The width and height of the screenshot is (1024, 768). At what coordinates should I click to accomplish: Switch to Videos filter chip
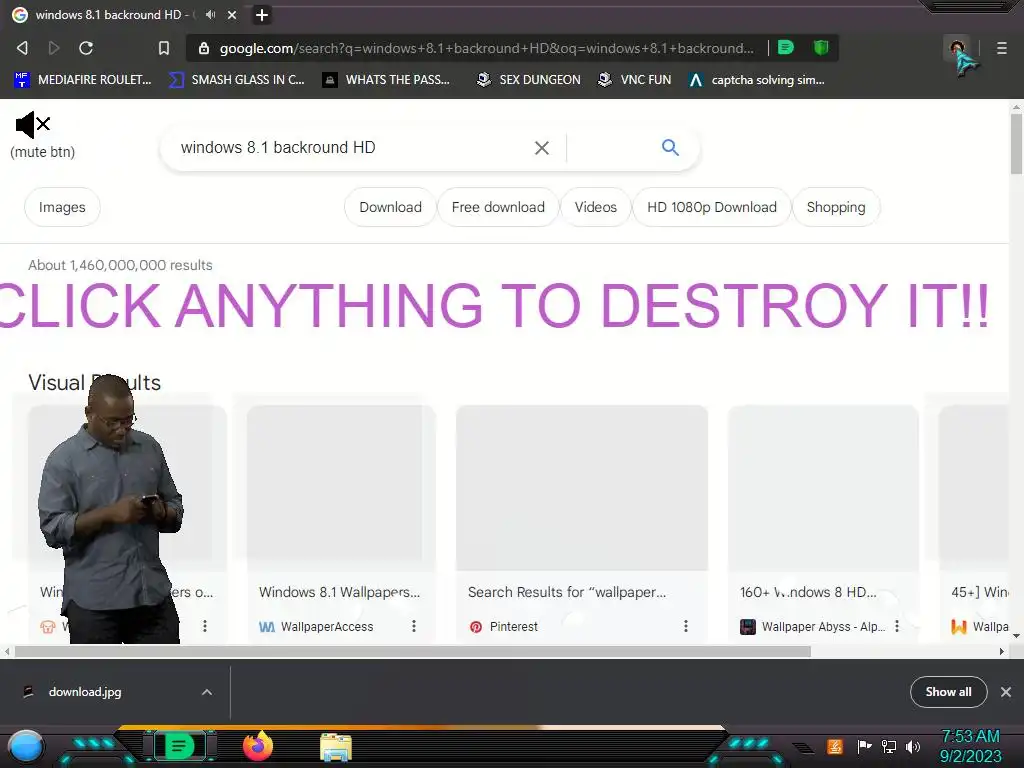point(596,207)
